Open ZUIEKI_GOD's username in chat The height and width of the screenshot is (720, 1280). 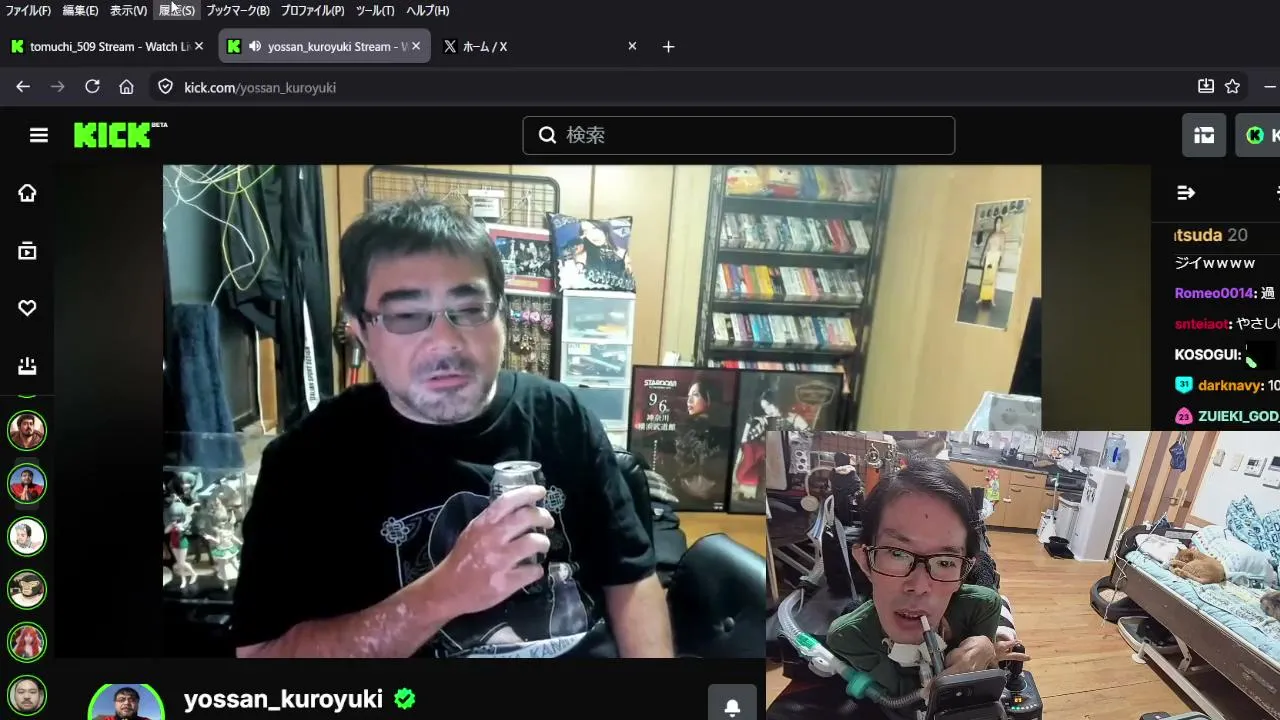point(1239,416)
